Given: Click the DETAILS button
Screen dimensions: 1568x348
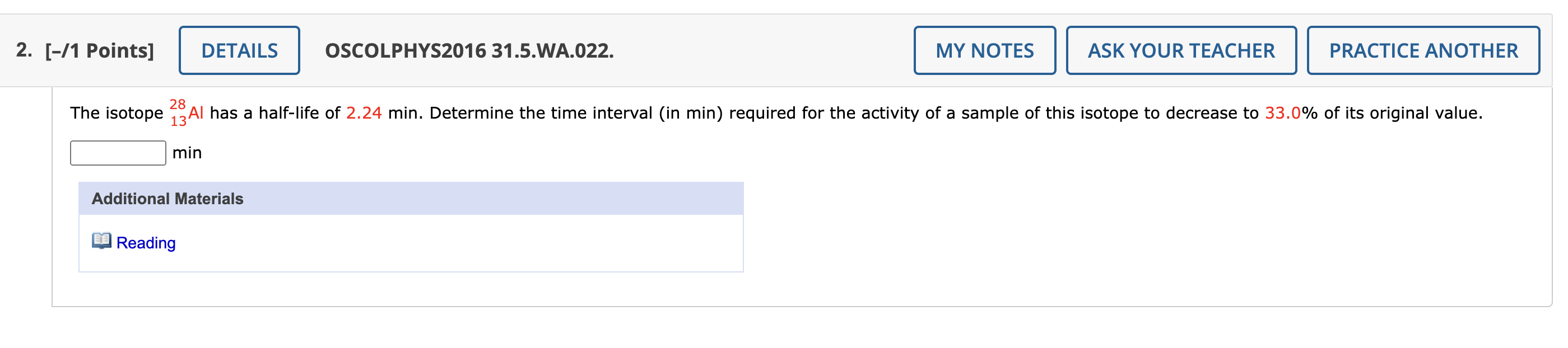Looking at the screenshot, I should (x=239, y=50).
